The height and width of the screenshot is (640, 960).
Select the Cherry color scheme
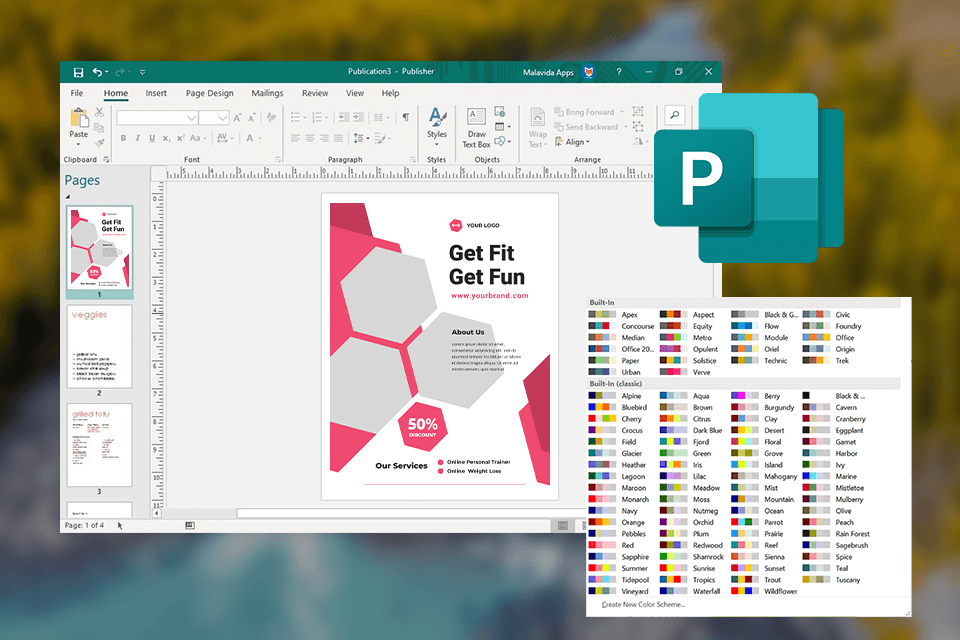pyautogui.click(x=615, y=419)
